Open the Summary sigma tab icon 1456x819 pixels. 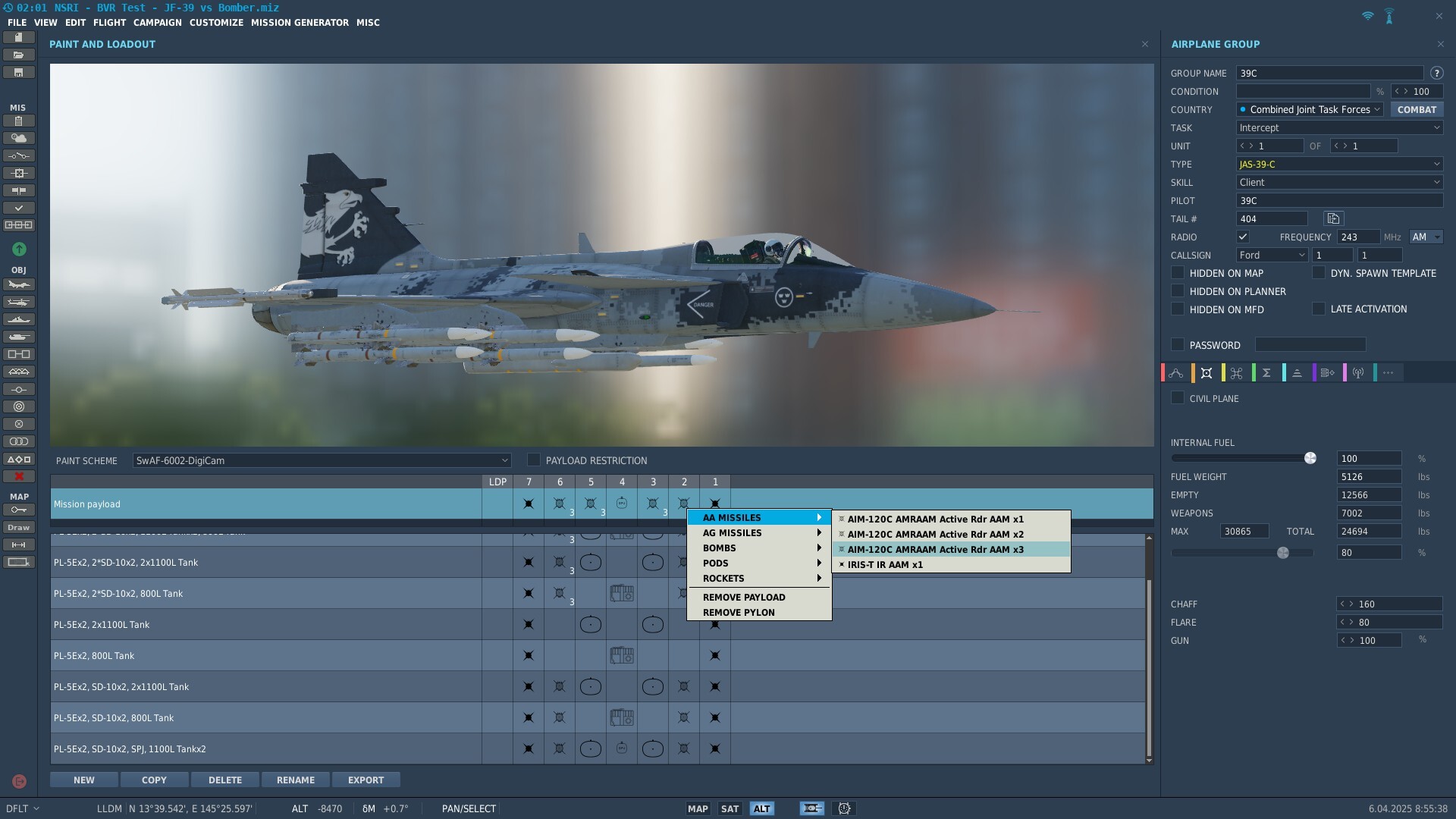(x=1266, y=372)
